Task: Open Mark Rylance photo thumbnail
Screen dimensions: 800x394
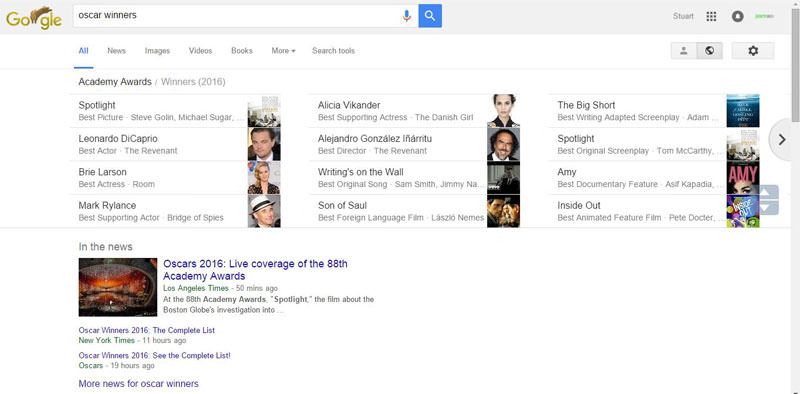Action: point(264,211)
